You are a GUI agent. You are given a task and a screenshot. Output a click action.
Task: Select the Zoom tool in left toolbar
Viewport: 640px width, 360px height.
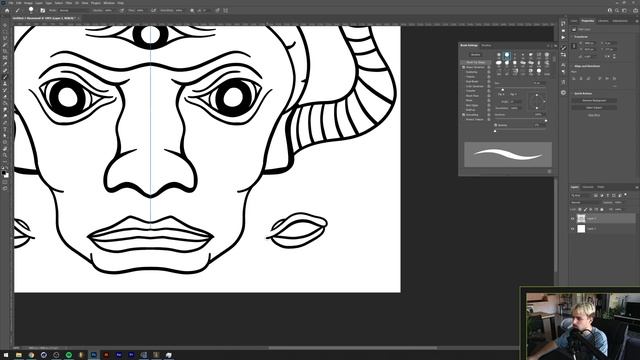5,155
